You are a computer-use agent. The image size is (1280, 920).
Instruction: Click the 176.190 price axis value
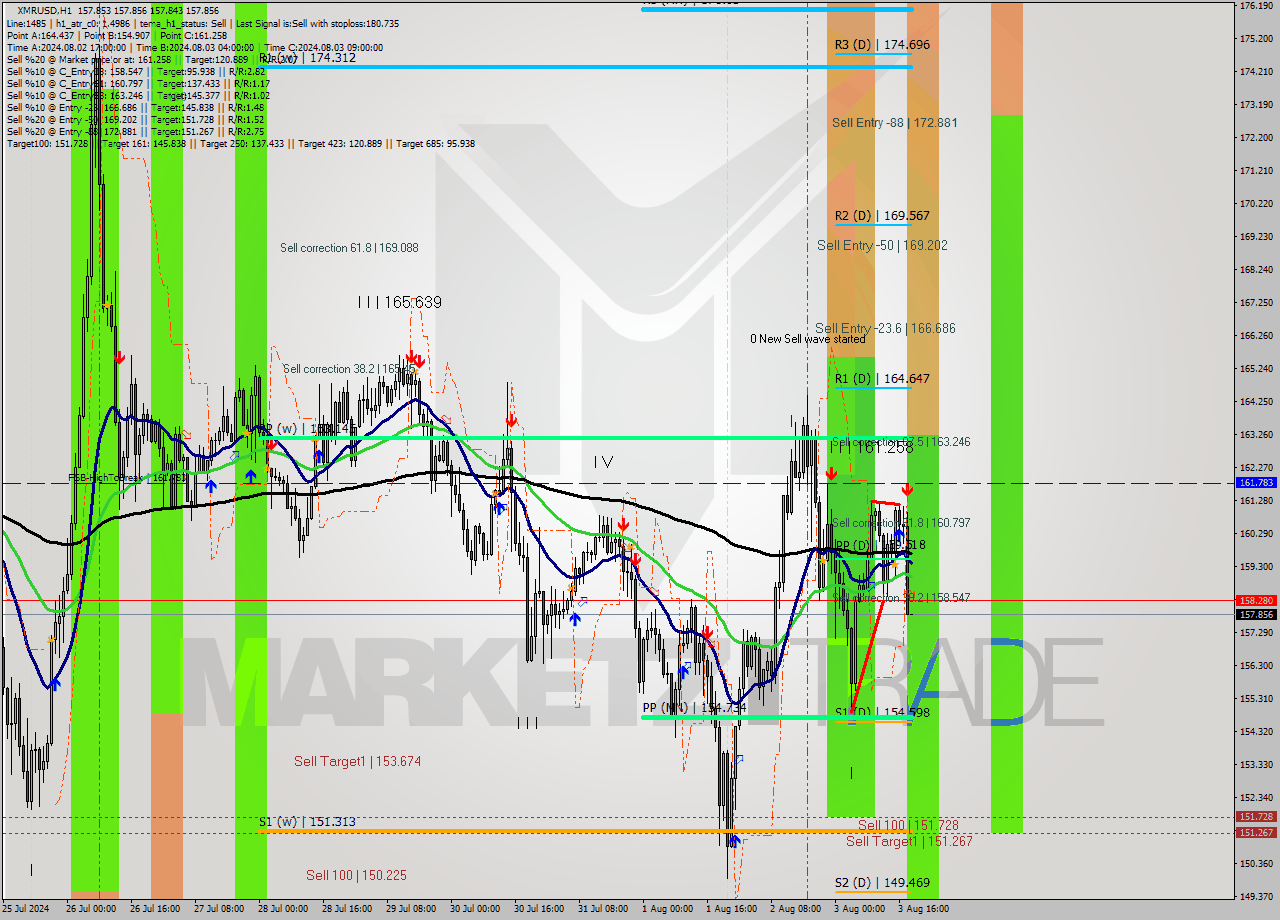point(1256,6)
